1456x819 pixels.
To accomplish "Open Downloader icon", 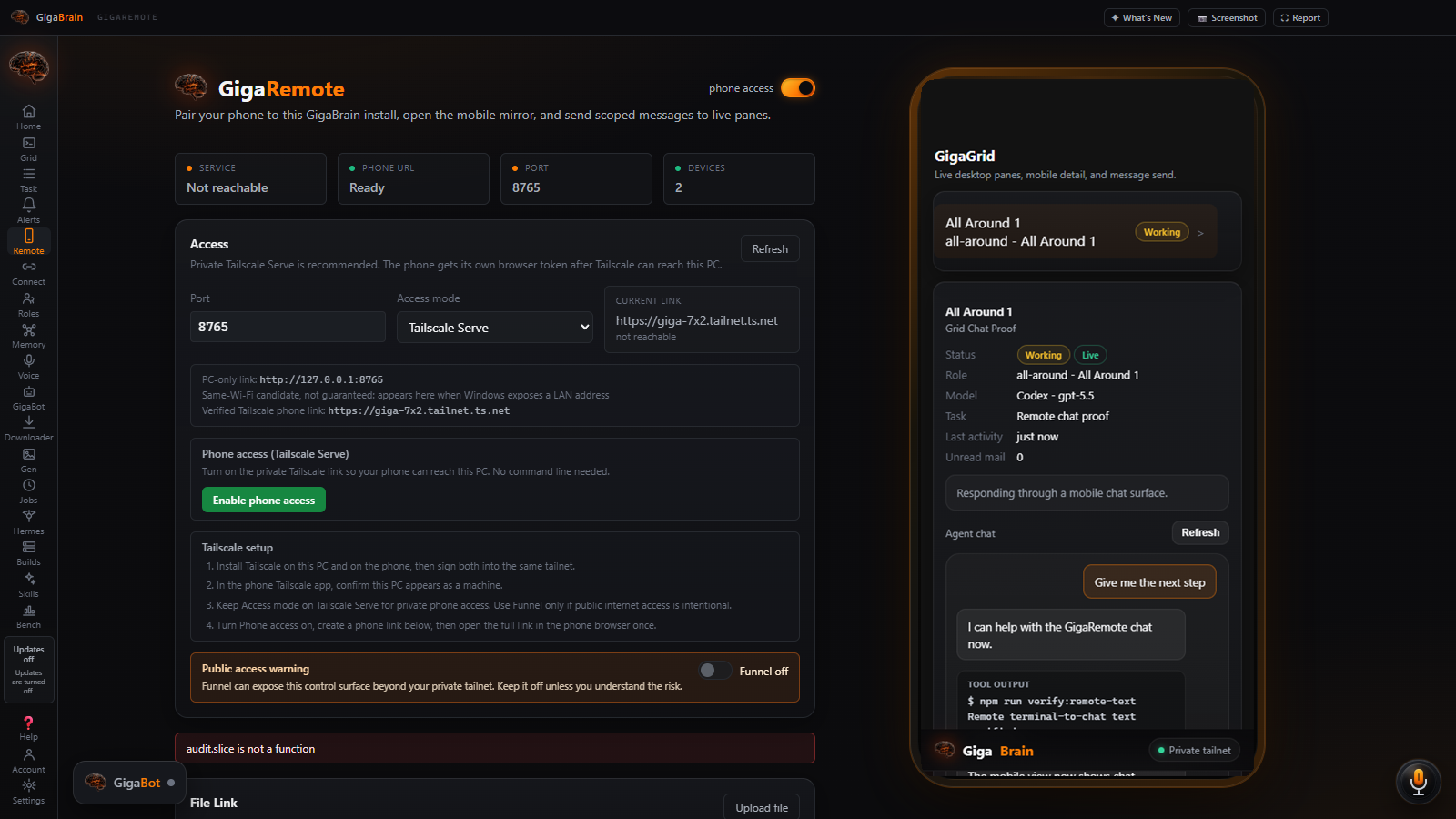I will tap(28, 428).
